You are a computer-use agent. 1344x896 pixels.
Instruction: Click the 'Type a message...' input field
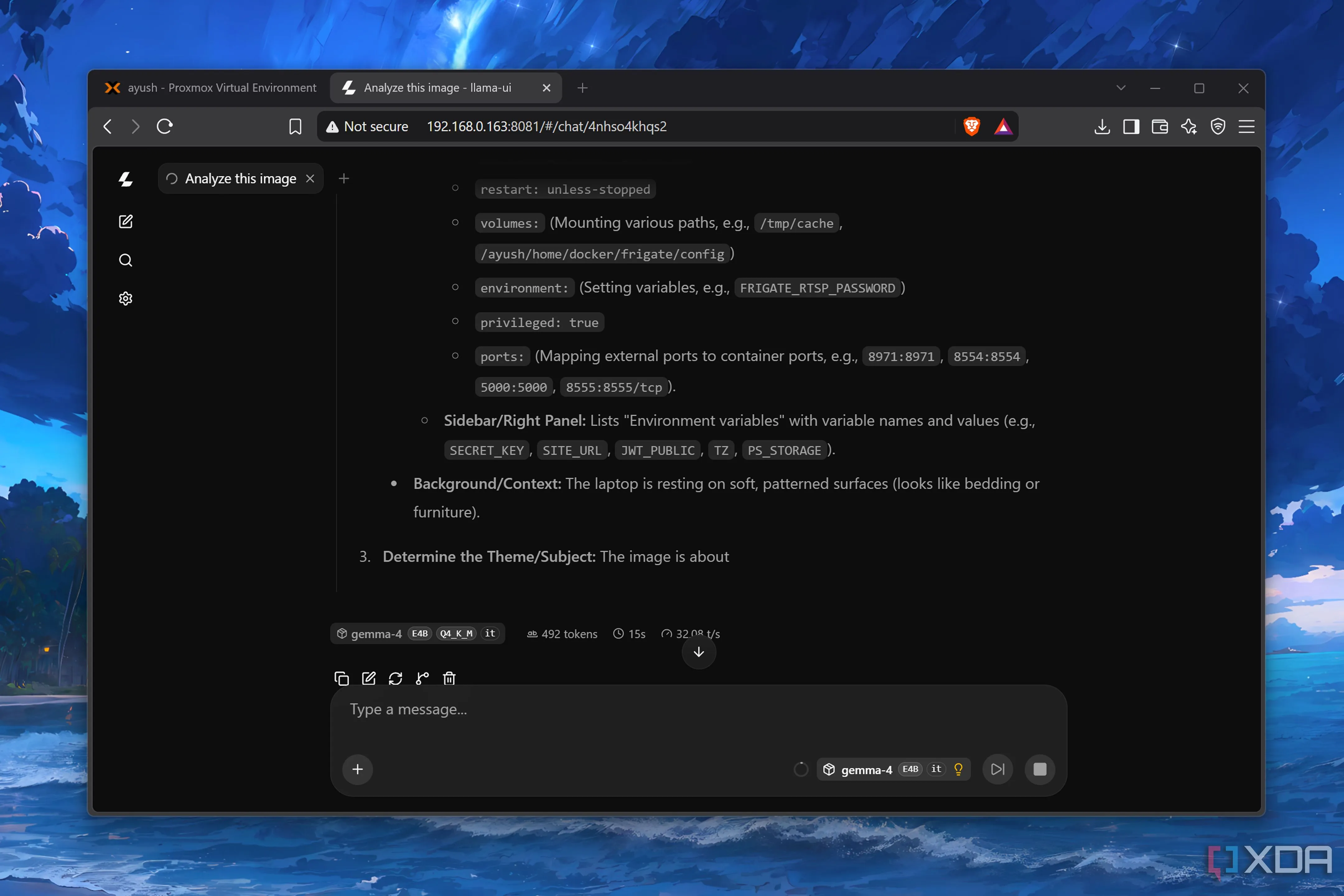[x=698, y=710]
